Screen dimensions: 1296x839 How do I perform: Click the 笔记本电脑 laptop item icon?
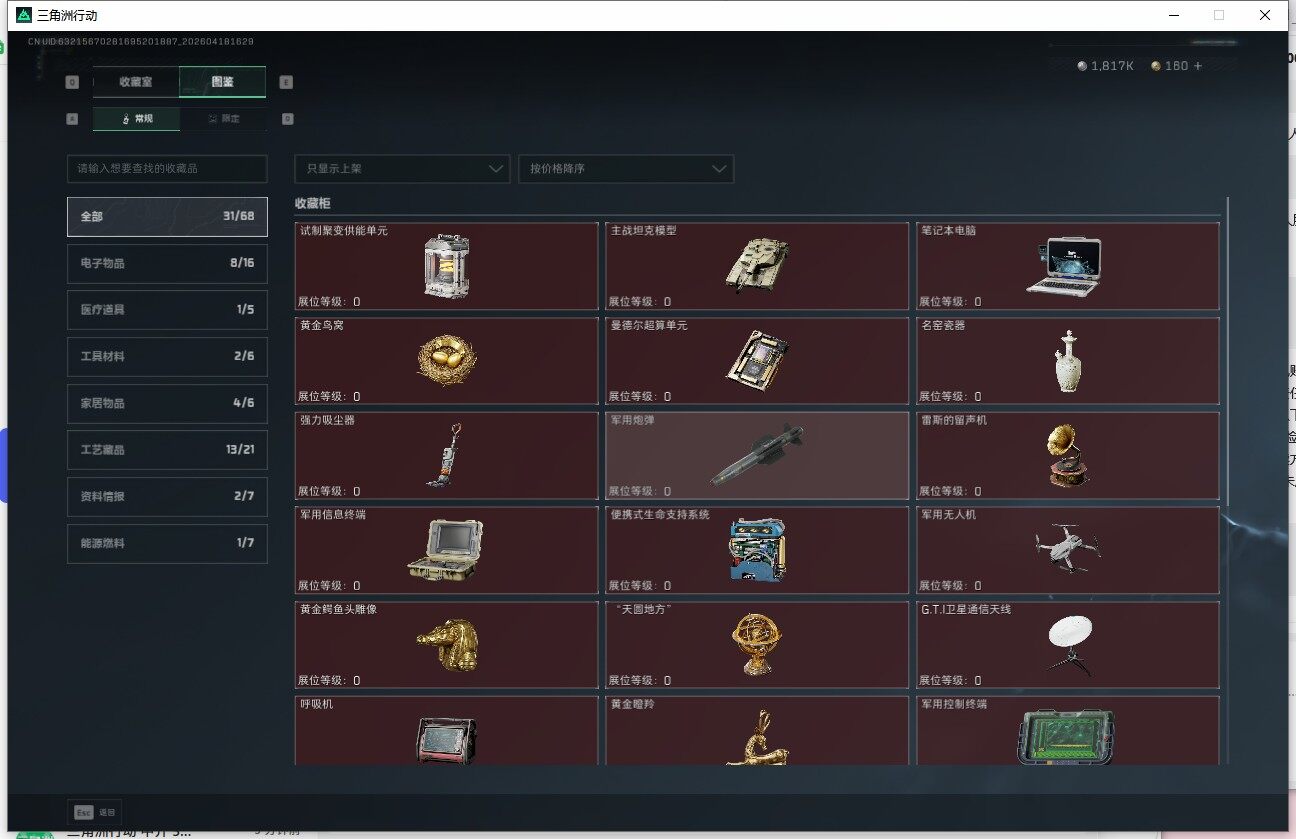[1064, 266]
